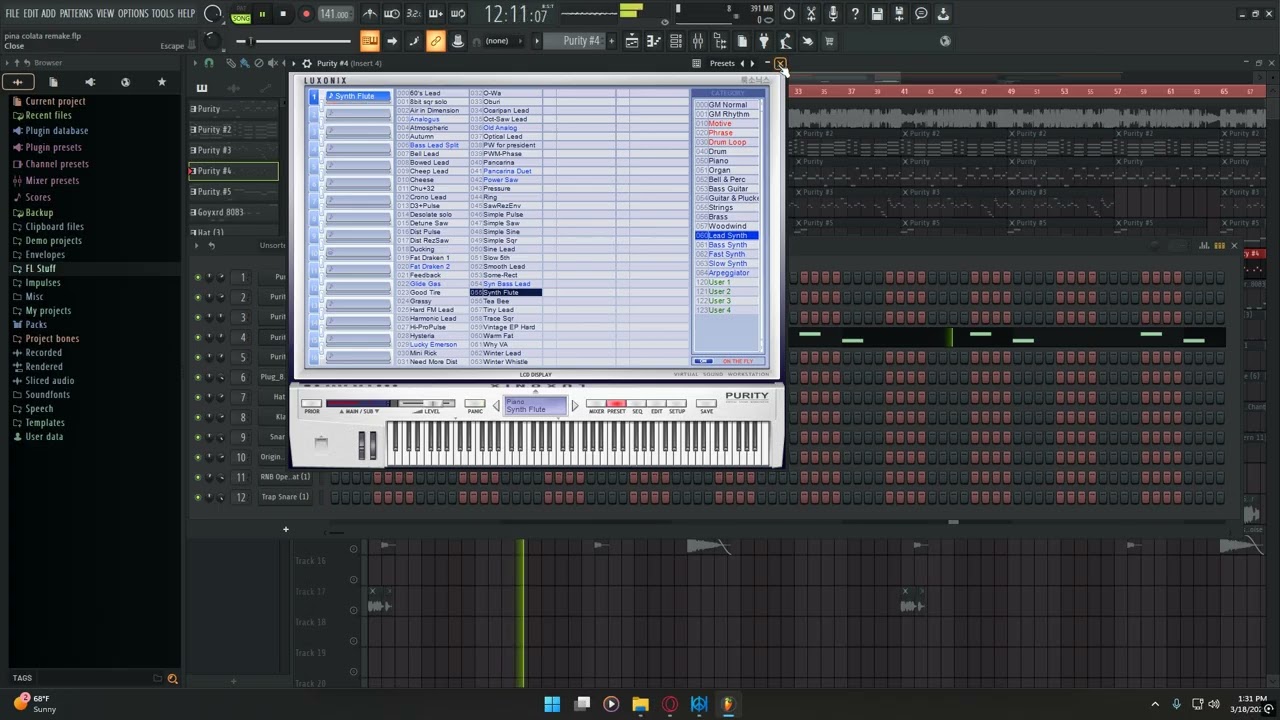Open the TOOLS menu
Screen dimensions: 1280x720
pyautogui.click(x=163, y=14)
